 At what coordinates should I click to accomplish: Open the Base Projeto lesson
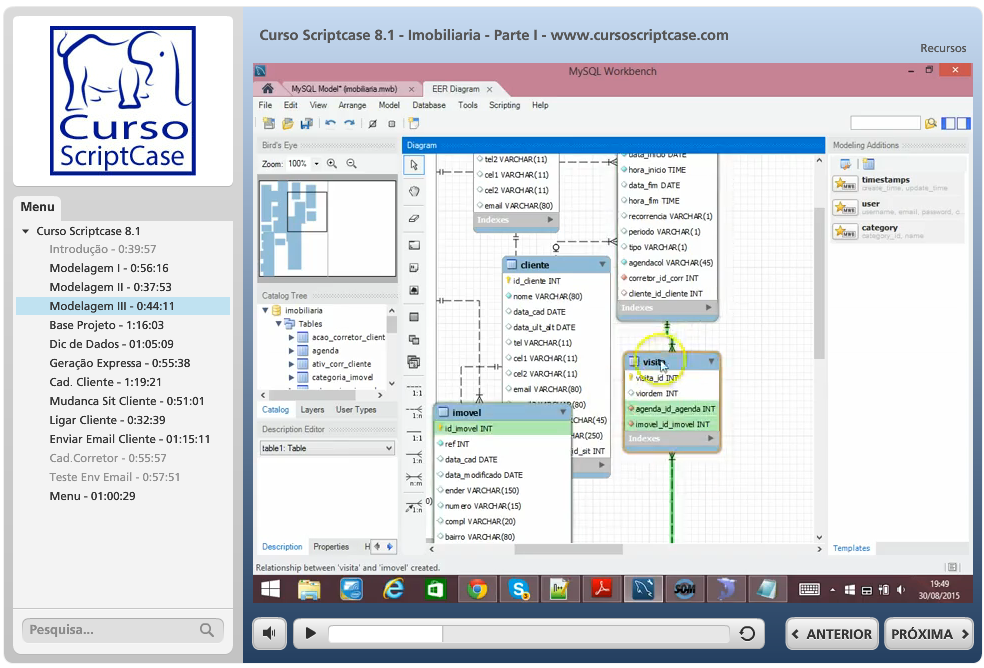pyautogui.click(x=107, y=325)
